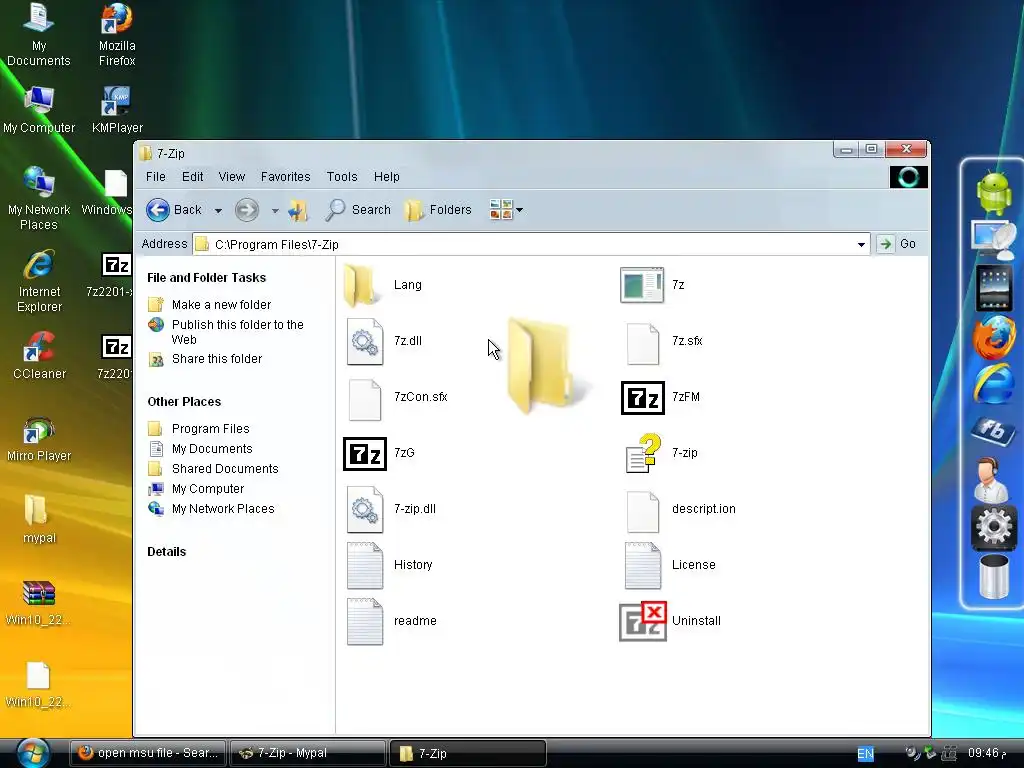Toggle the Folders pane button
Screen dimensions: 1024x768
438,210
